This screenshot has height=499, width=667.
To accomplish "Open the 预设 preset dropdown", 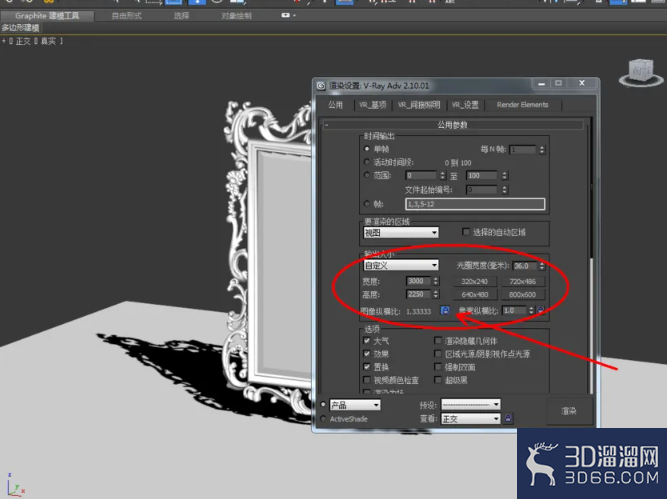I will [471, 404].
